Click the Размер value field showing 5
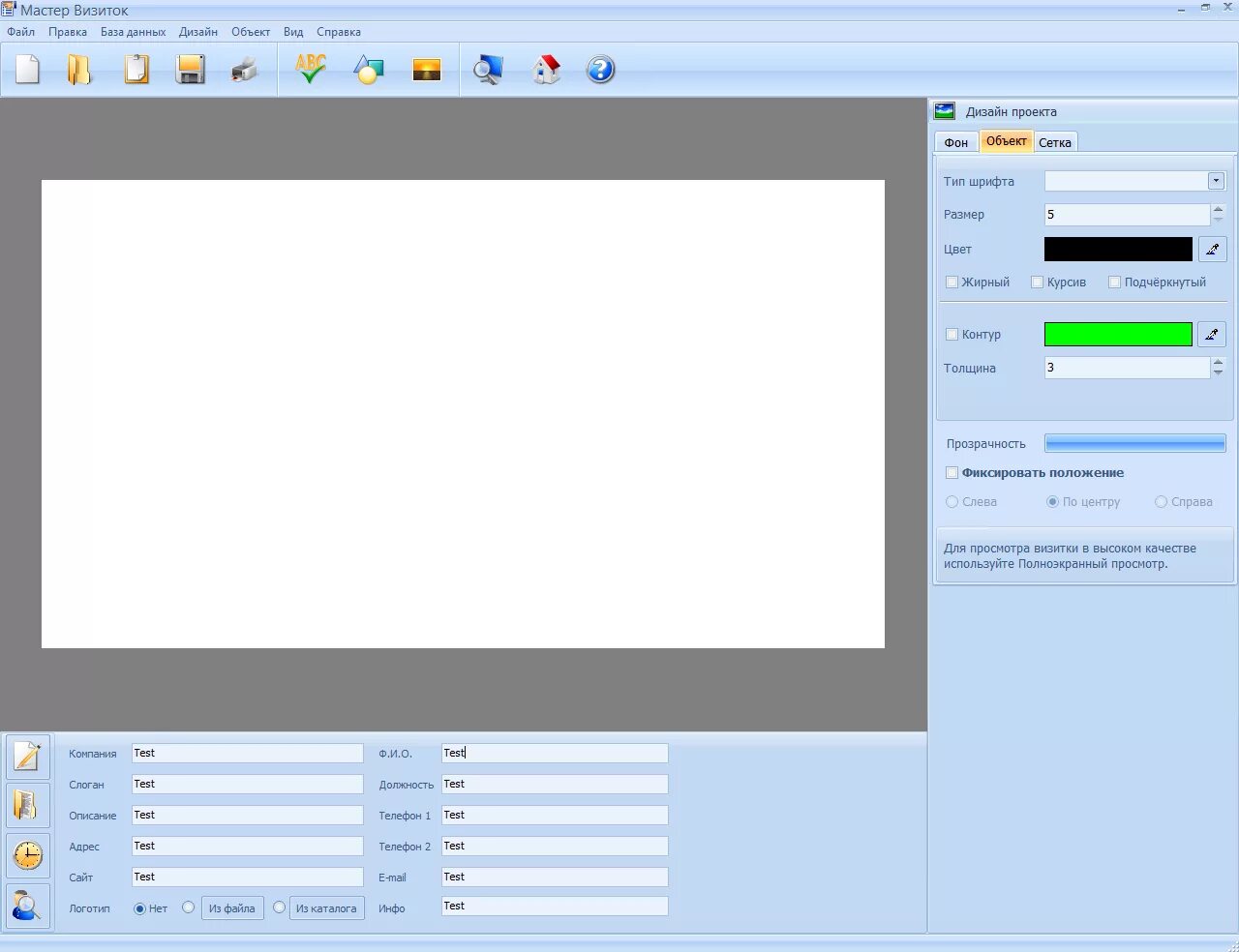 (x=1127, y=215)
